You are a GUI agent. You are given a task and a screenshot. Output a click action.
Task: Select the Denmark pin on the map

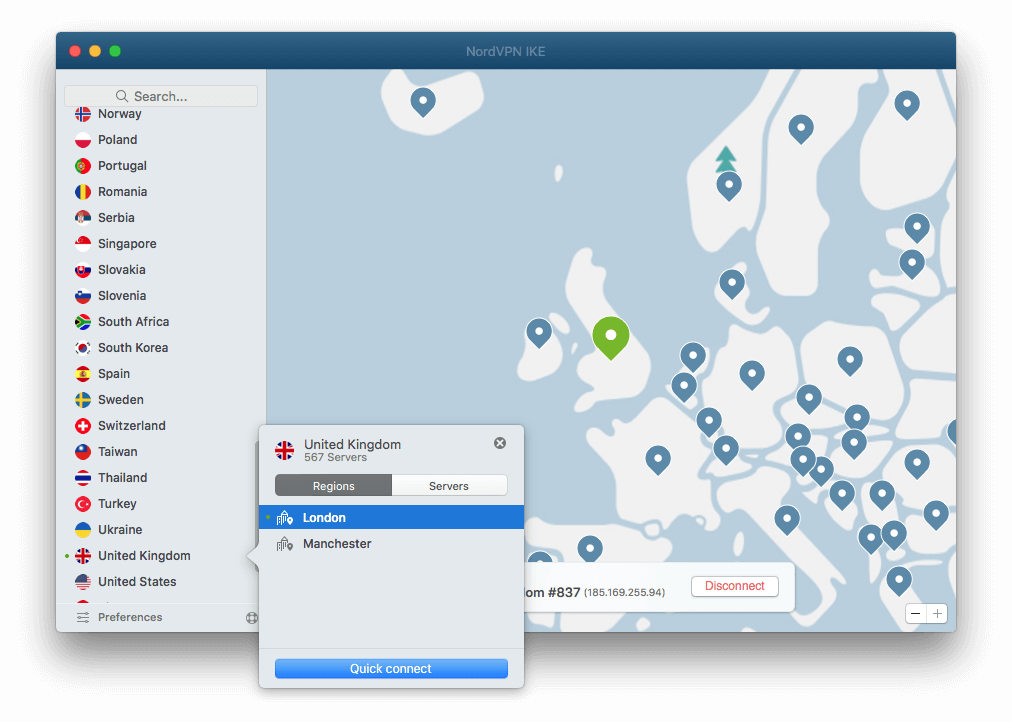coord(732,284)
